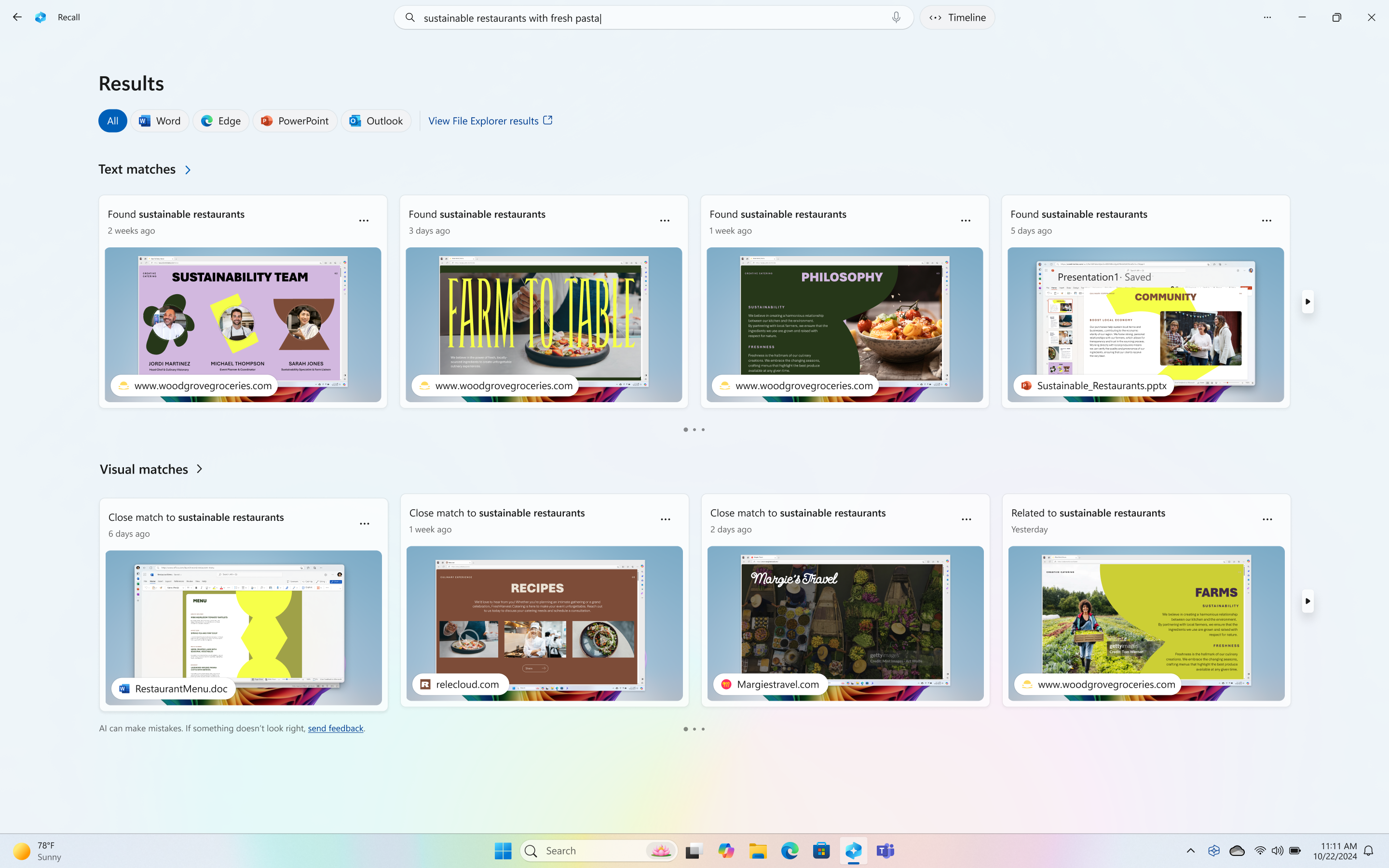This screenshot has height=868, width=1389.
Task: Click the Edge browser filter icon
Action: click(220, 120)
